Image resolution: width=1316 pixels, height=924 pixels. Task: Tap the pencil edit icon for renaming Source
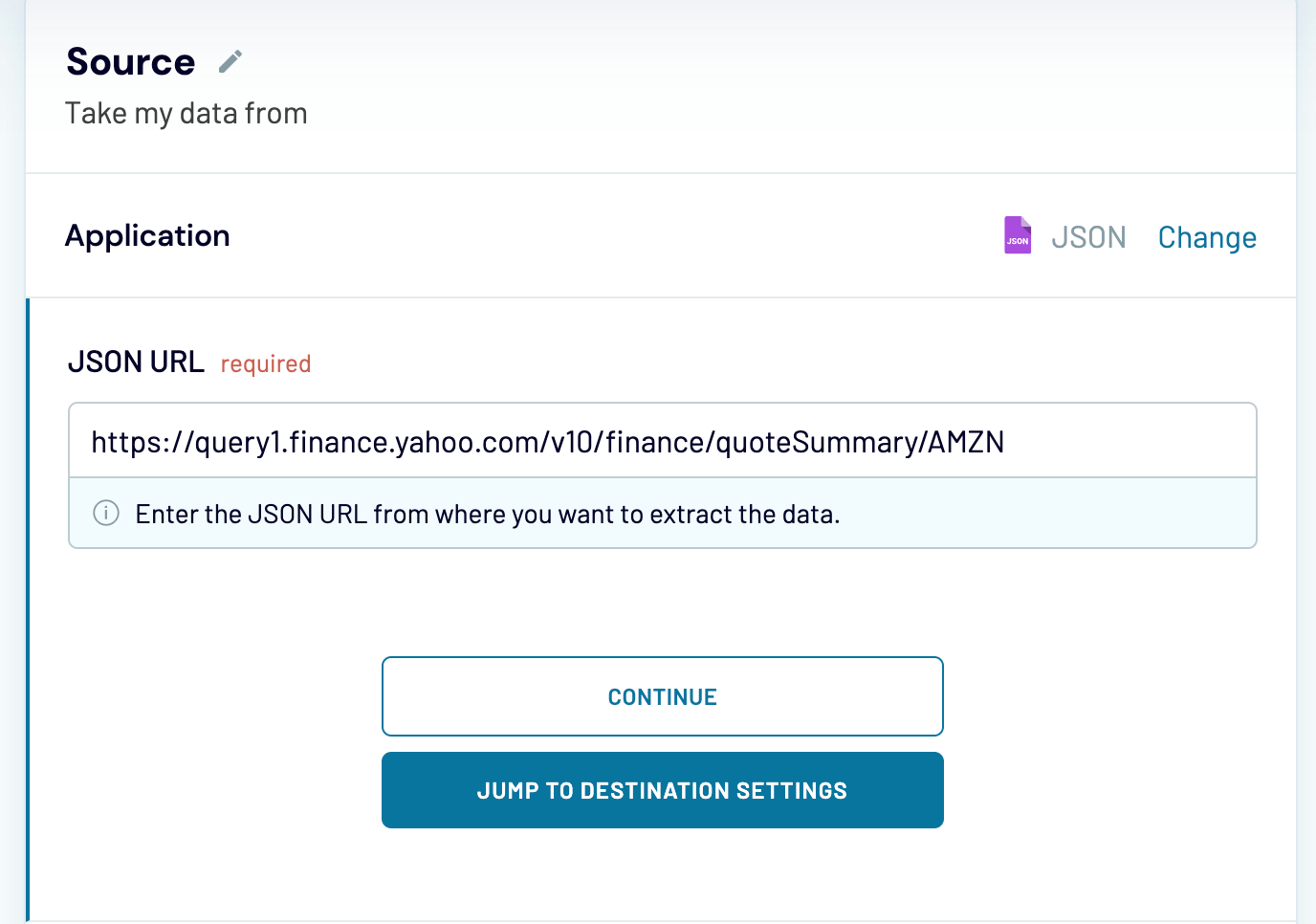pos(230,60)
